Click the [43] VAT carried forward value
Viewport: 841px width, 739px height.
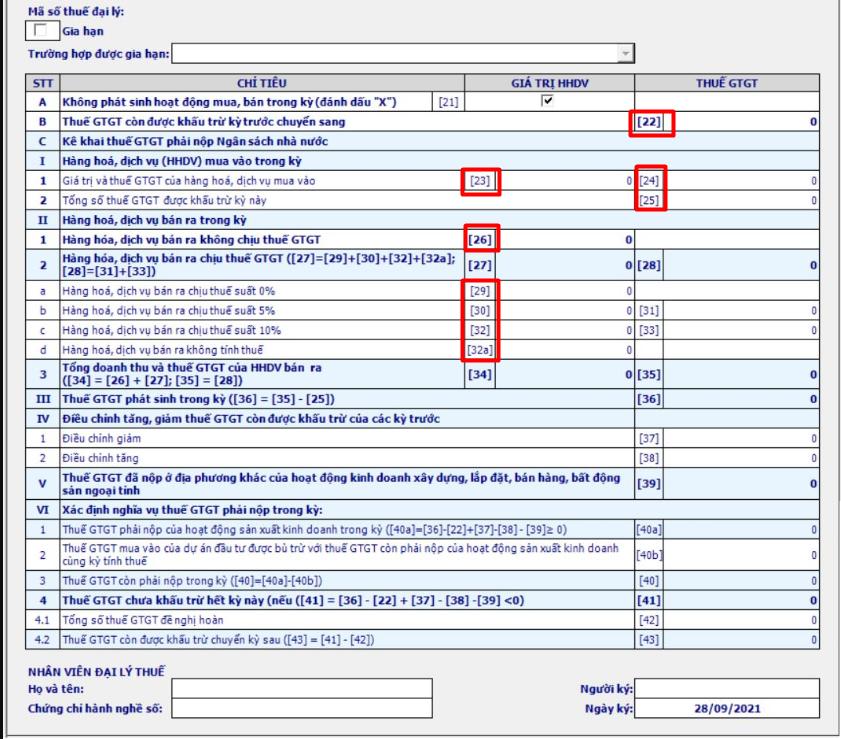pyautogui.click(x=742, y=640)
